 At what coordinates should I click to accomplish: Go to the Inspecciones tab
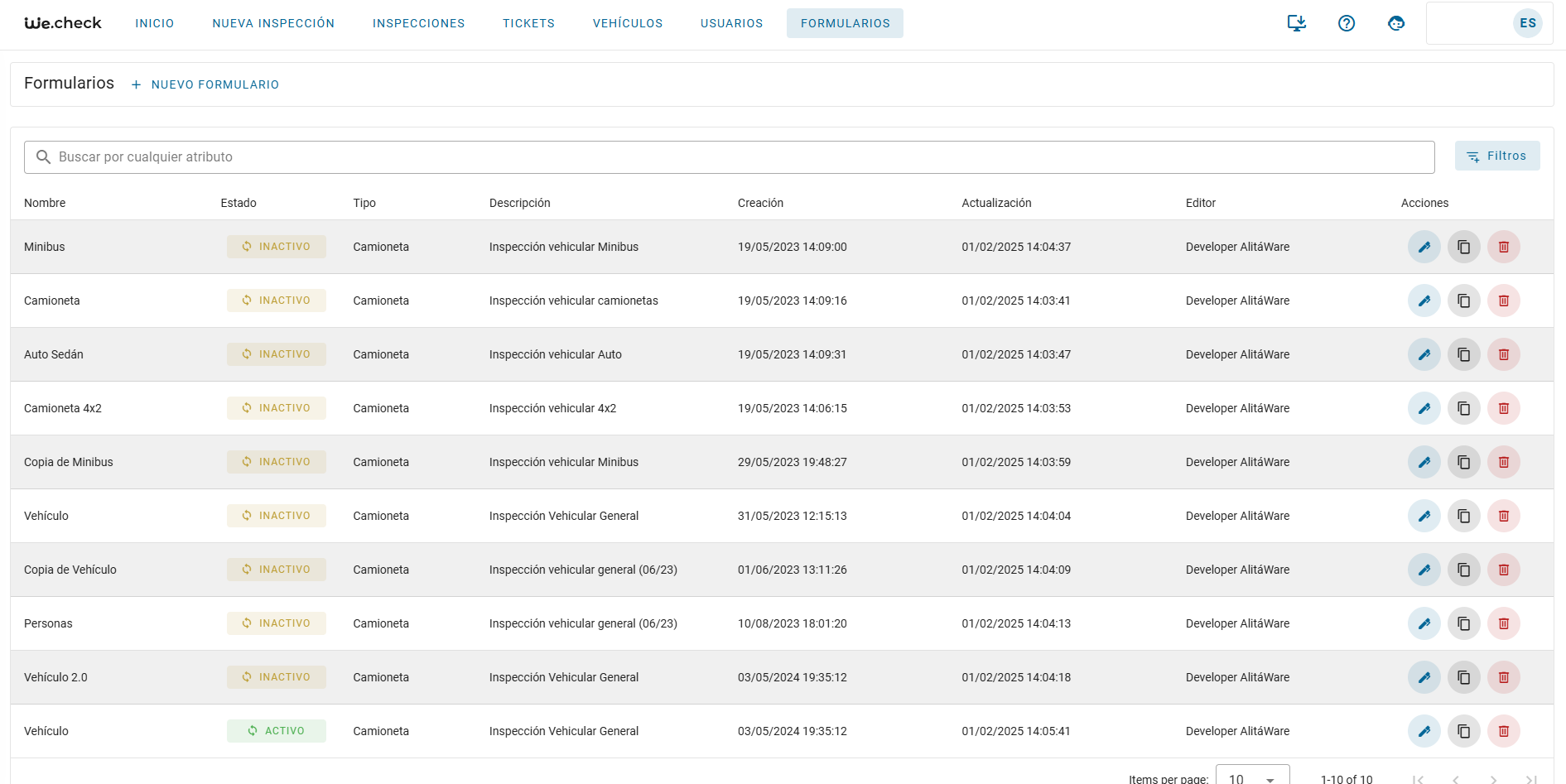coord(418,23)
